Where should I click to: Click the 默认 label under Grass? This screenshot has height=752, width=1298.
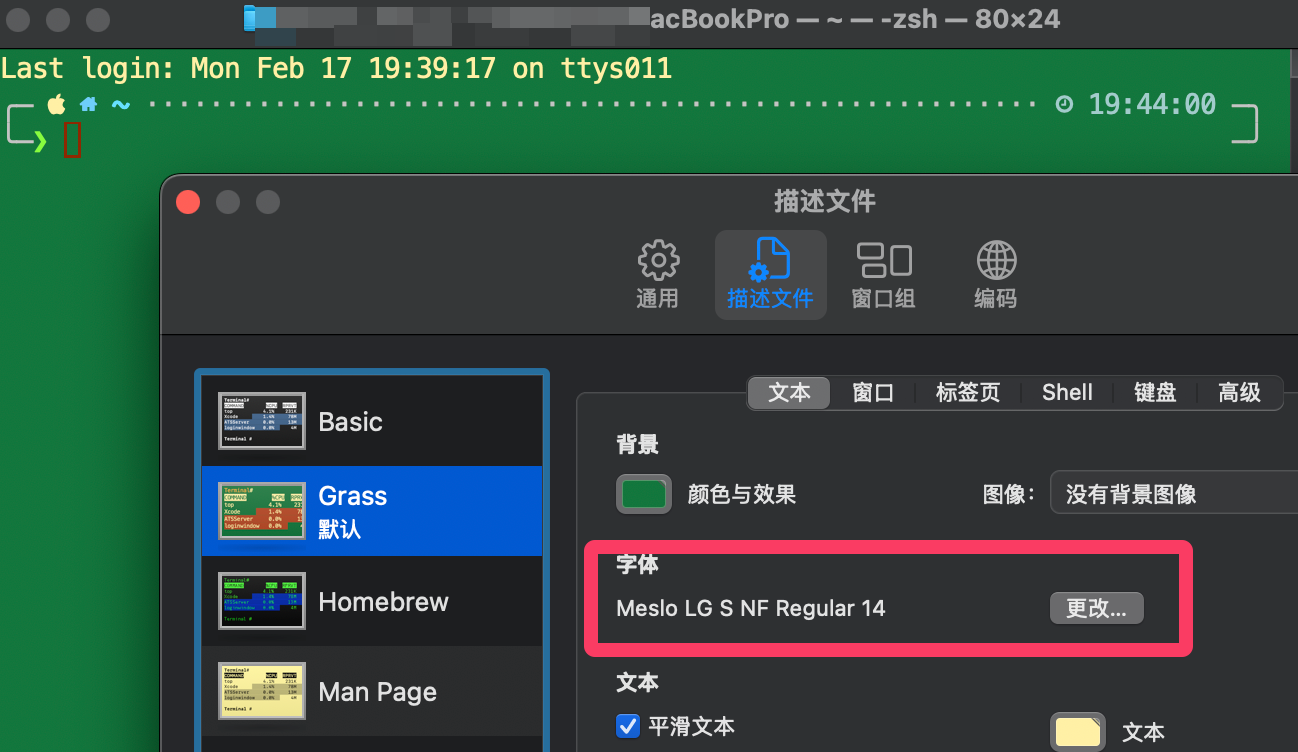tap(339, 529)
